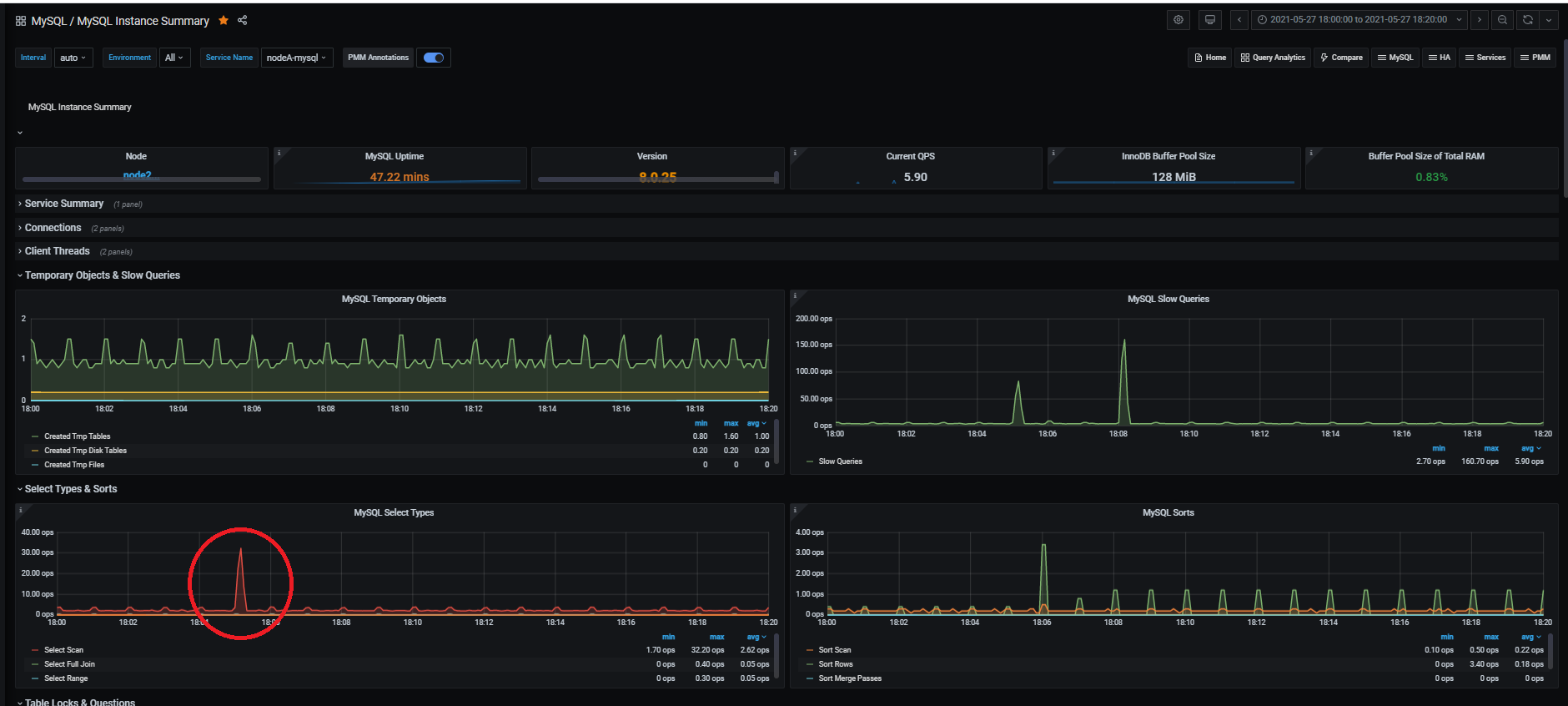
Task: Open the refresh interval dropdown
Action: (1549, 20)
